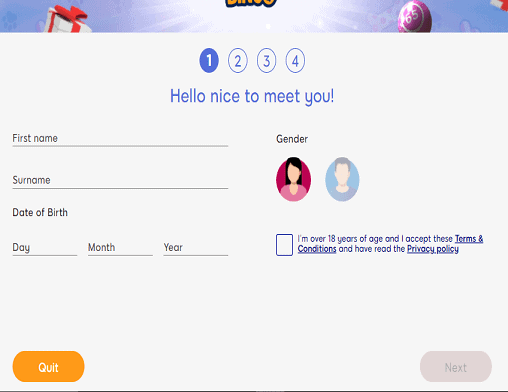Focus the First name field
Screen dimensions: 508x392
point(120,139)
